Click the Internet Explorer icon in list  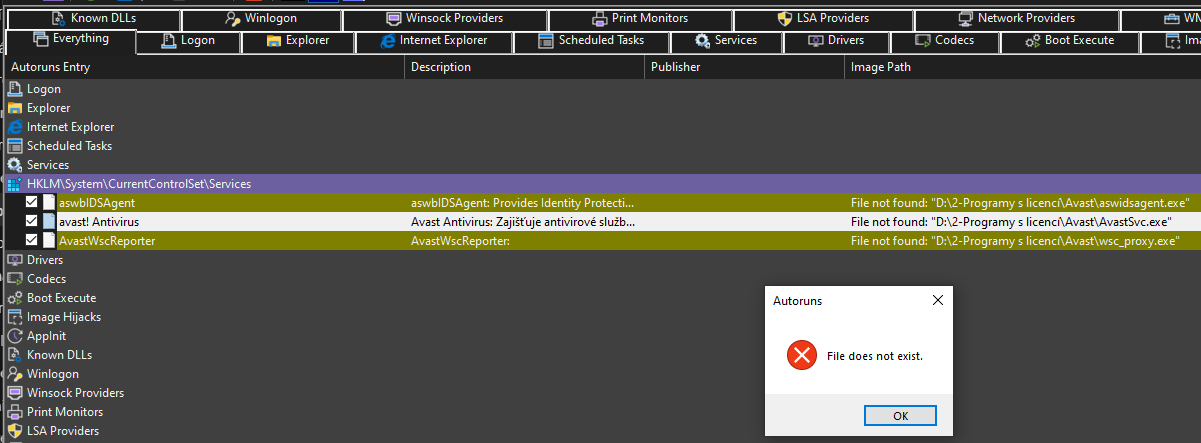15,127
